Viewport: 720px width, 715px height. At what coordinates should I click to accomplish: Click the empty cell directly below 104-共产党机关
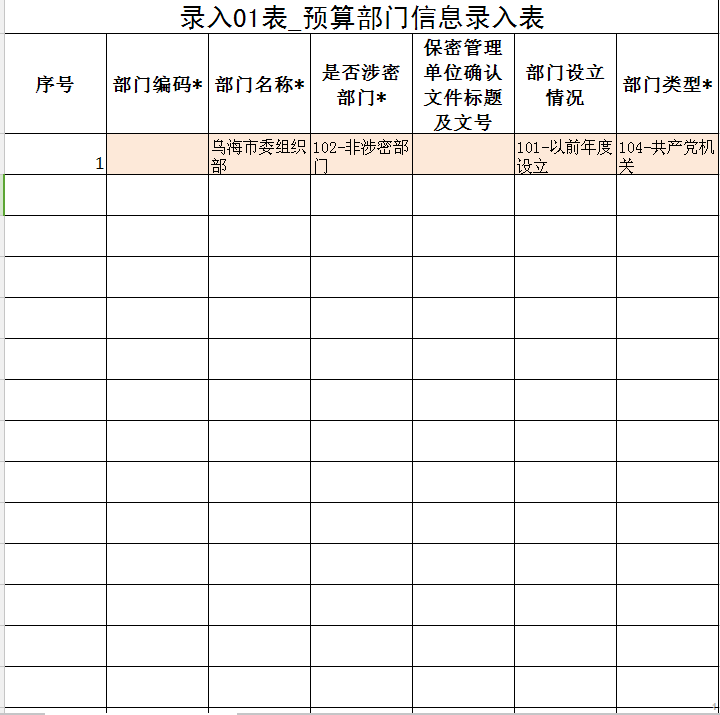667,195
